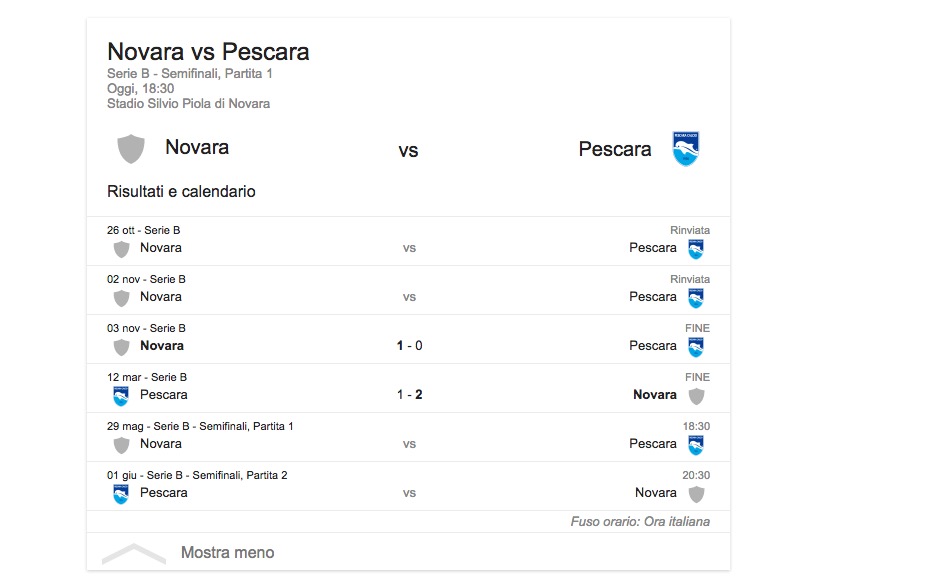Open the 1 - 2 result from 12 mar
The width and height of the screenshot is (932, 581).
tap(409, 395)
